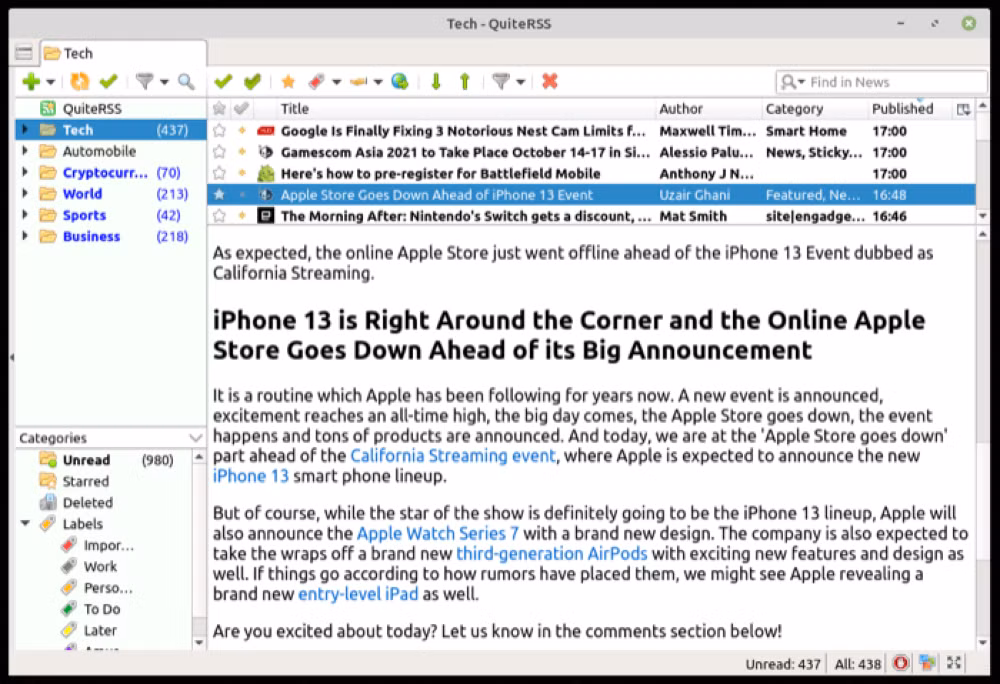Click the feed search magnifier icon
This screenshot has height=684, width=1000.
coord(186,82)
